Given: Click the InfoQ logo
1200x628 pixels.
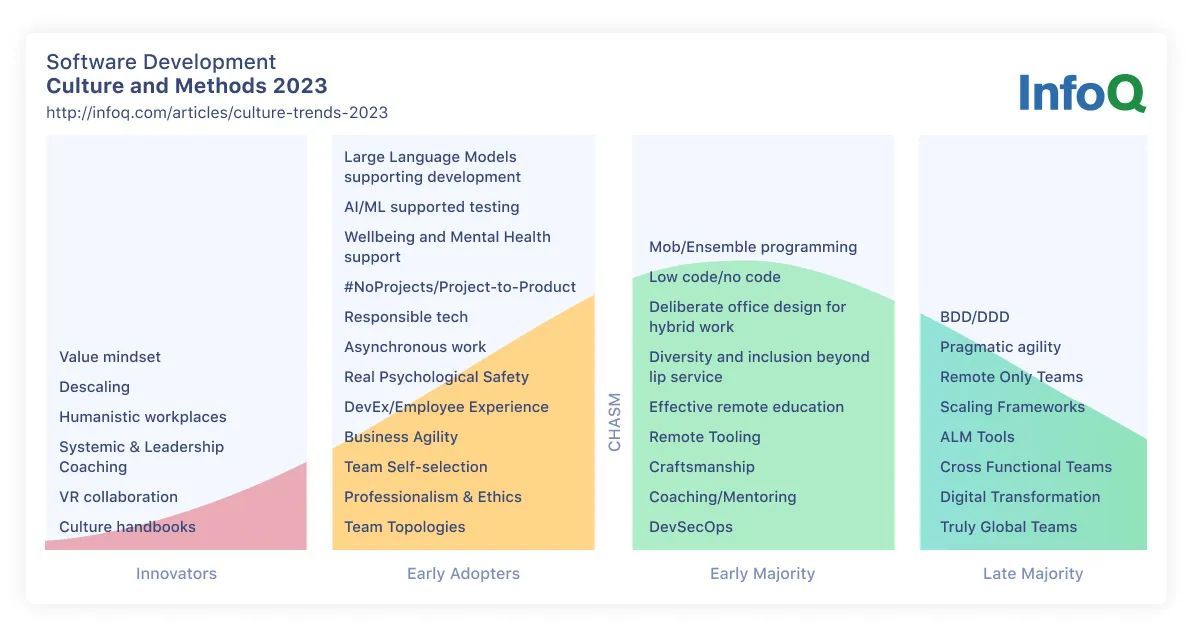Looking at the screenshot, I should coord(1082,93).
